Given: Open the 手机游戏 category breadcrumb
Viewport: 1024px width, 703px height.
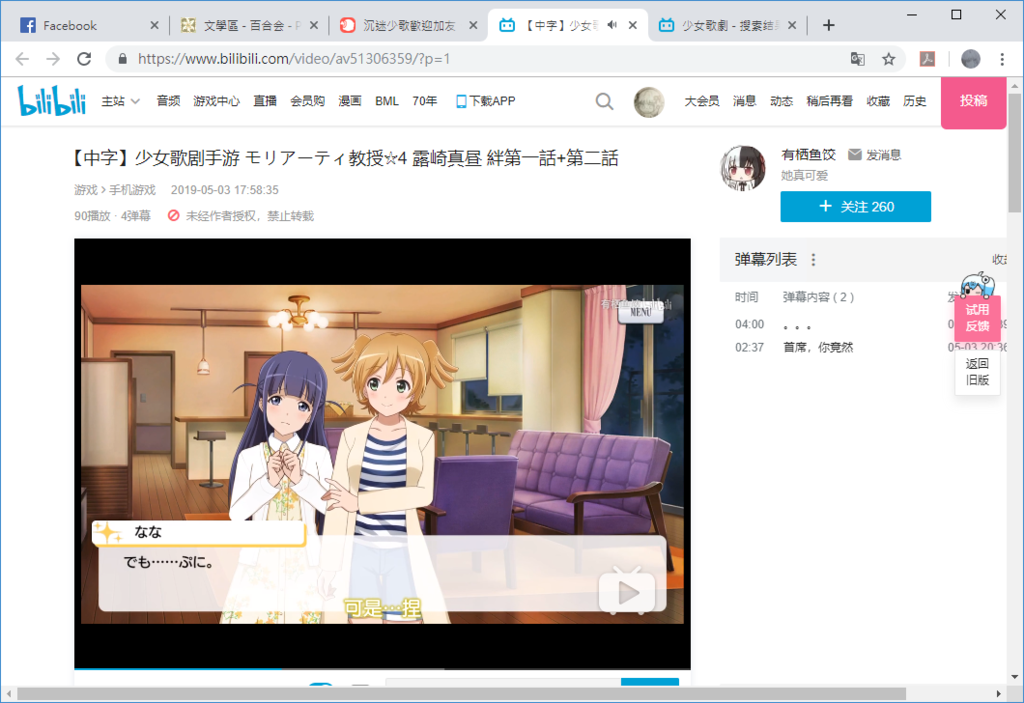Looking at the screenshot, I should 132,190.
